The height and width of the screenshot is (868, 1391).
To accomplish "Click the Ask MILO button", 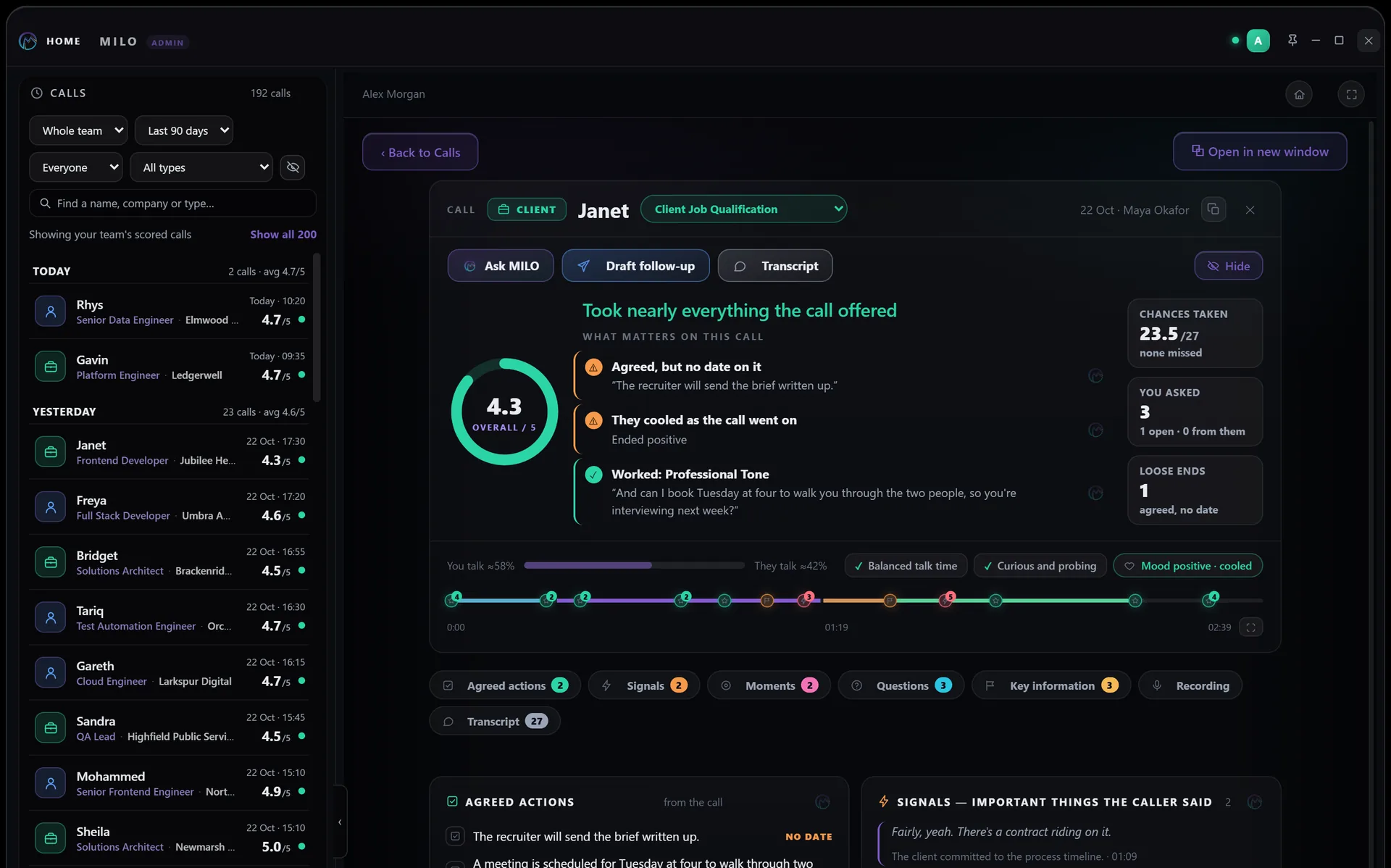I will 501,266.
